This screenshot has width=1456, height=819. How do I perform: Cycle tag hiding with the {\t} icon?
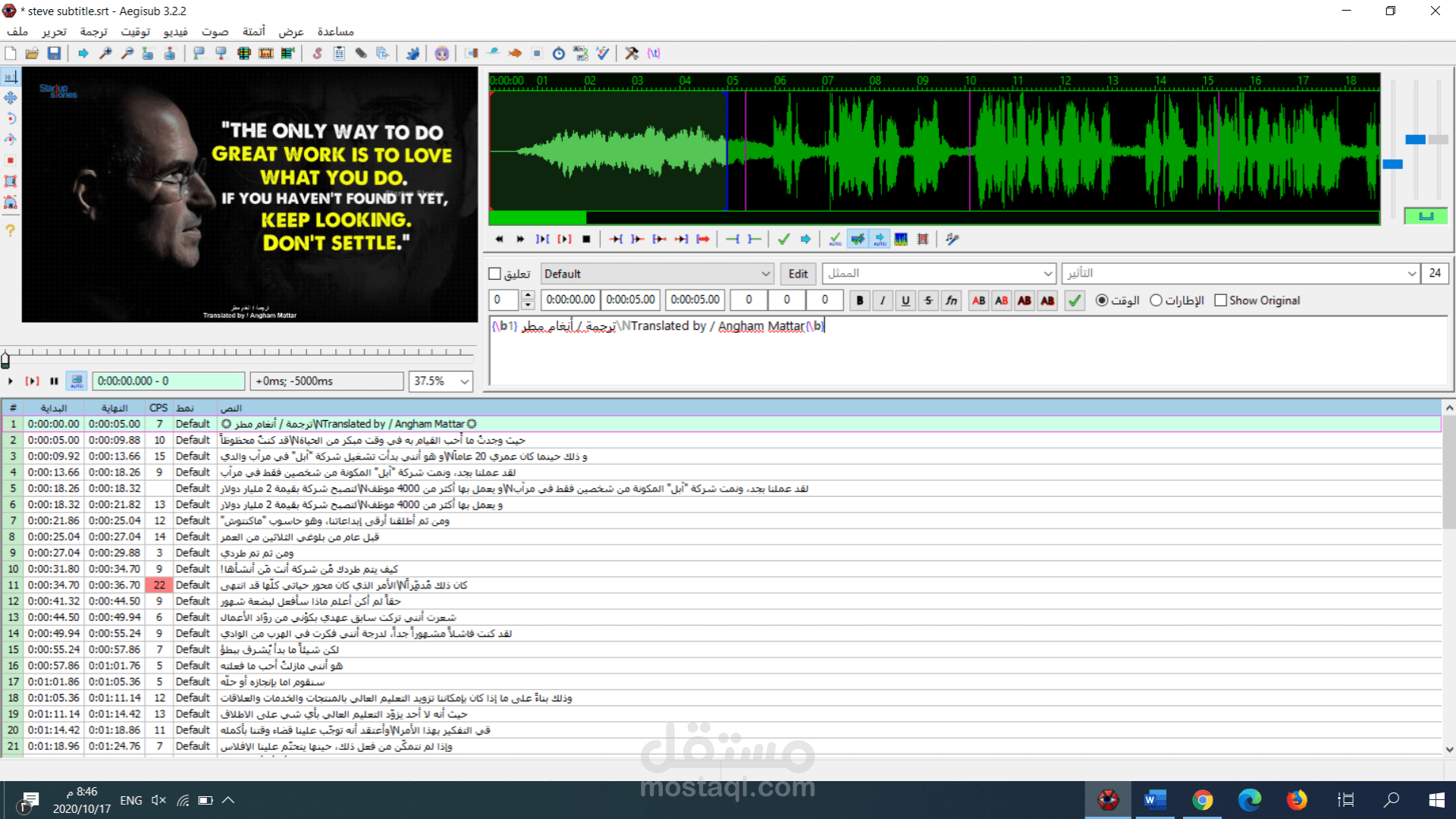pyautogui.click(x=654, y=53)
